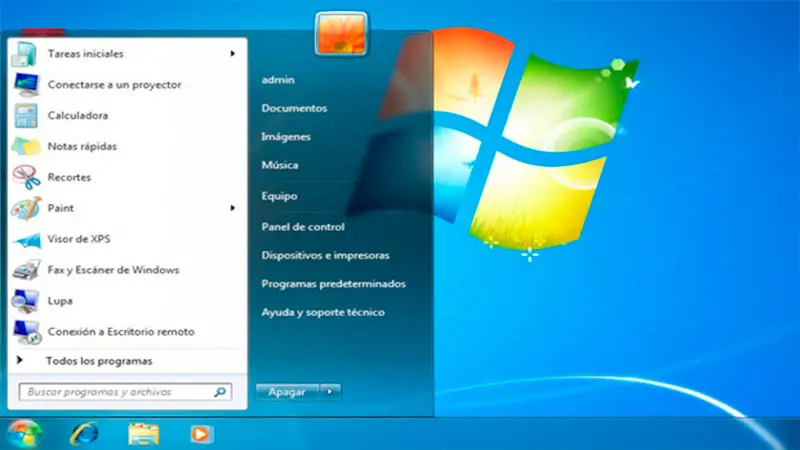The height and width of the screenshot is (450, 800).
Task: Open Panel de control
Action: (303, 227)
